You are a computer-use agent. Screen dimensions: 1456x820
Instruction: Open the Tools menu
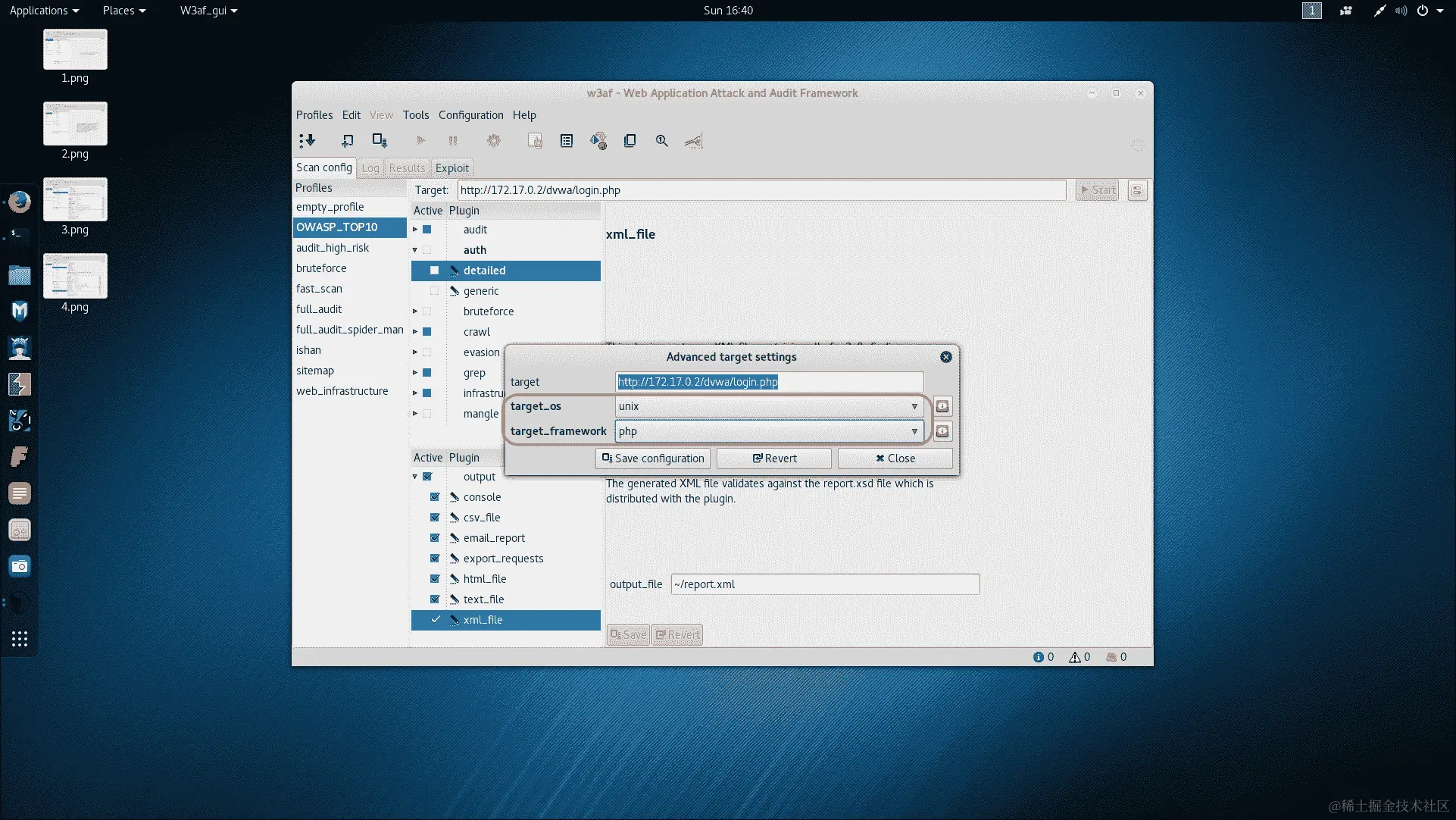coord(416,115)
